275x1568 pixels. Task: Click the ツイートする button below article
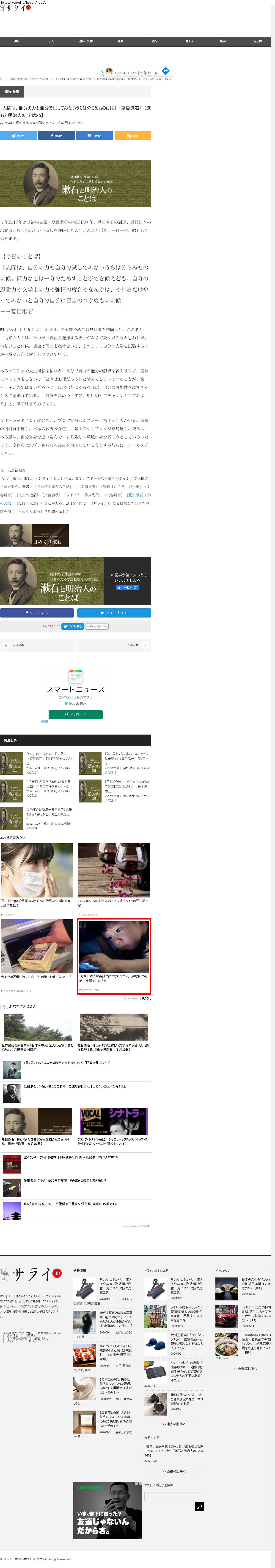(114, 613)
